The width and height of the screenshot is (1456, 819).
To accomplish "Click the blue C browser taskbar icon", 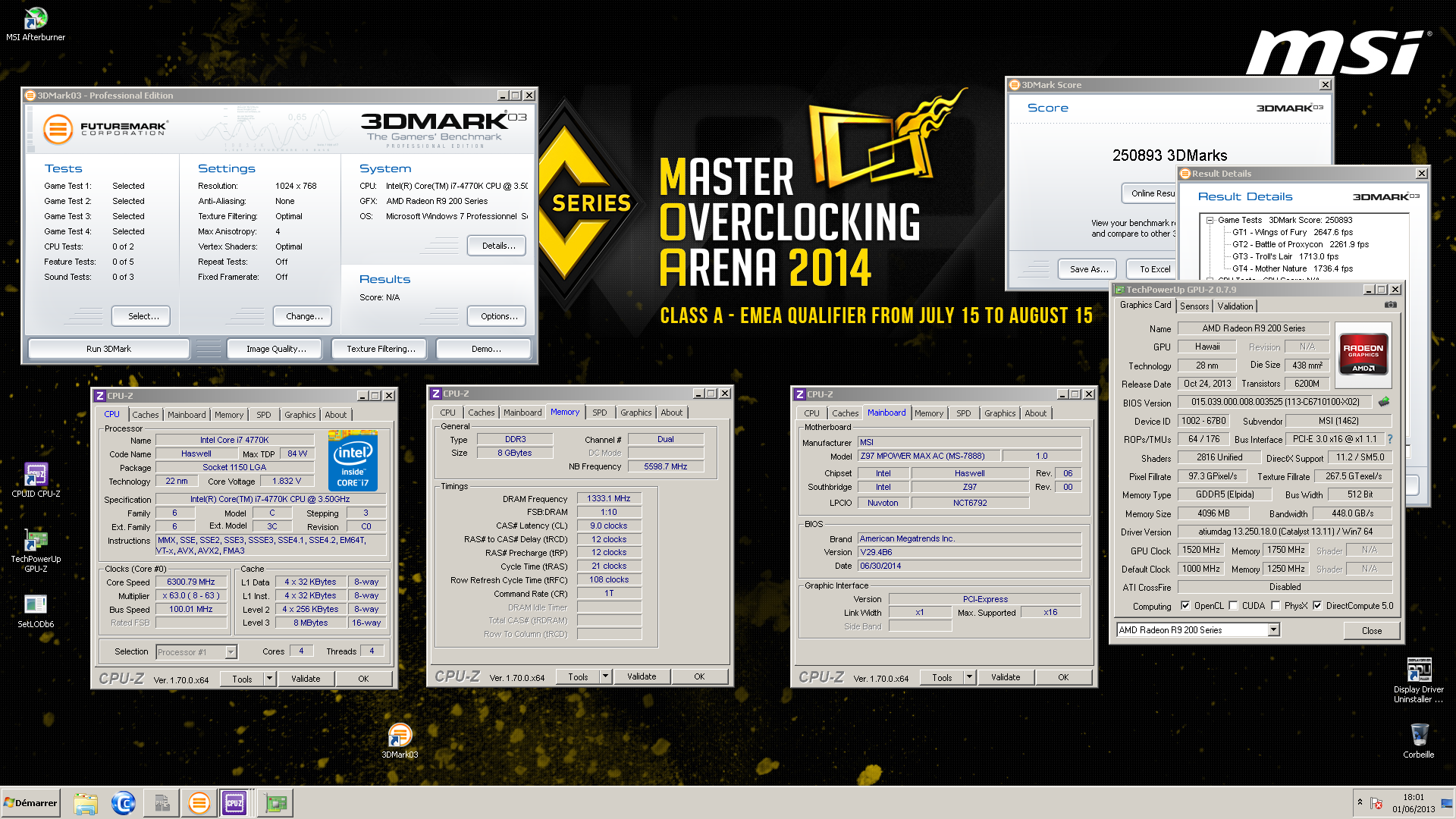I will [x=123, y=802].
